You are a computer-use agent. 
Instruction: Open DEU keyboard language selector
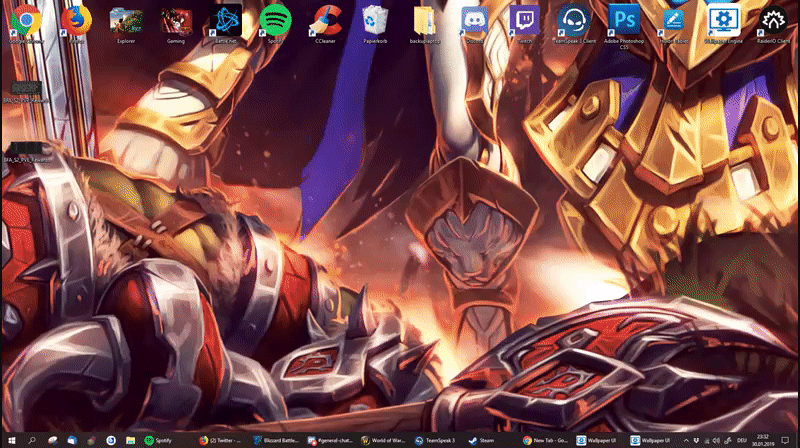coord(742,440)
